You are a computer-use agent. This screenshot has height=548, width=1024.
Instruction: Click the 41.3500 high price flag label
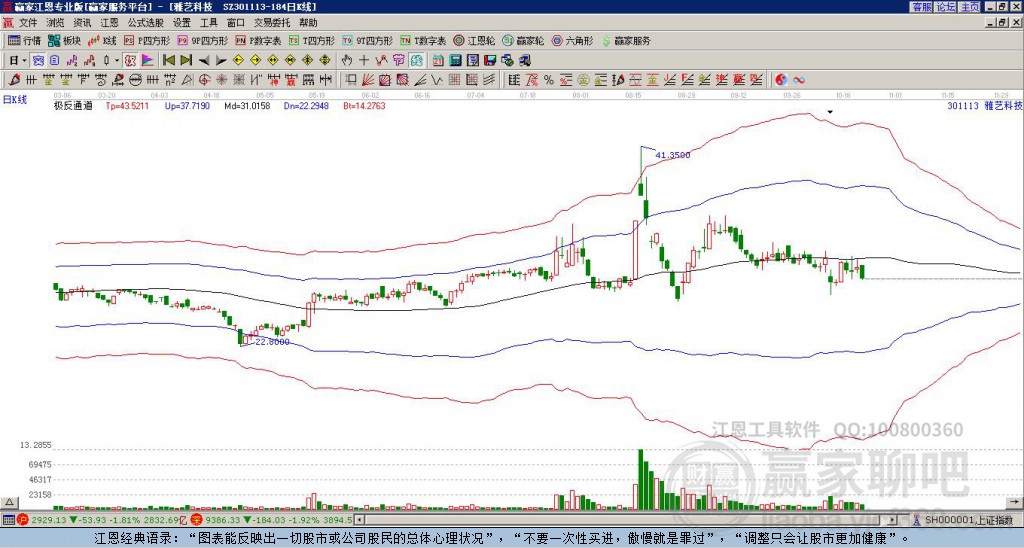point(673,155)
